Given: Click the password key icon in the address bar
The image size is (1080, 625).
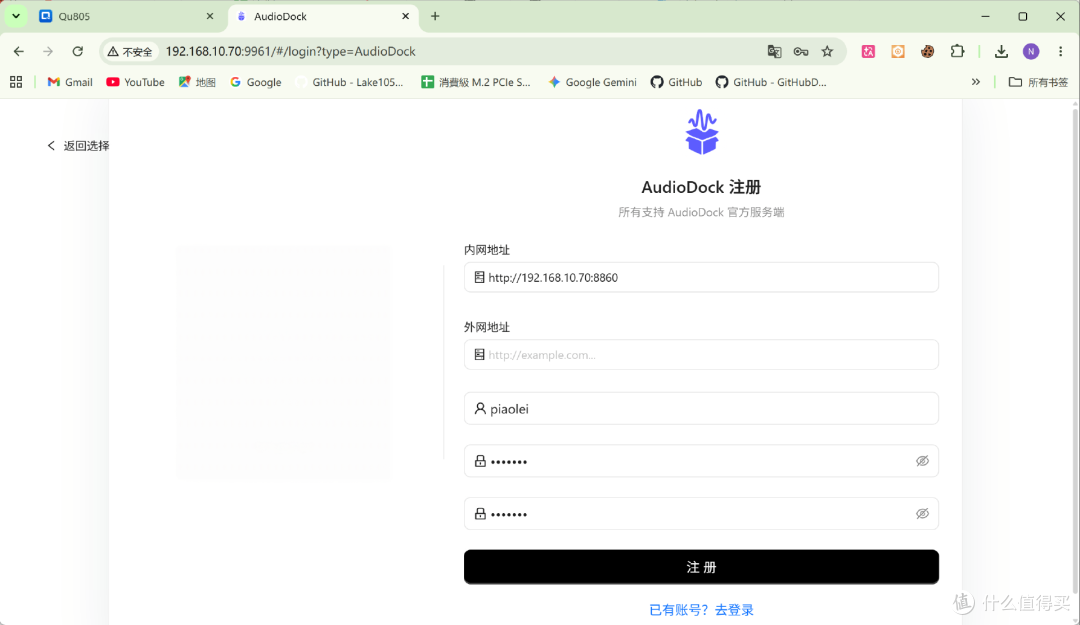Looking at the screenshot, I should tap(800, 51).
